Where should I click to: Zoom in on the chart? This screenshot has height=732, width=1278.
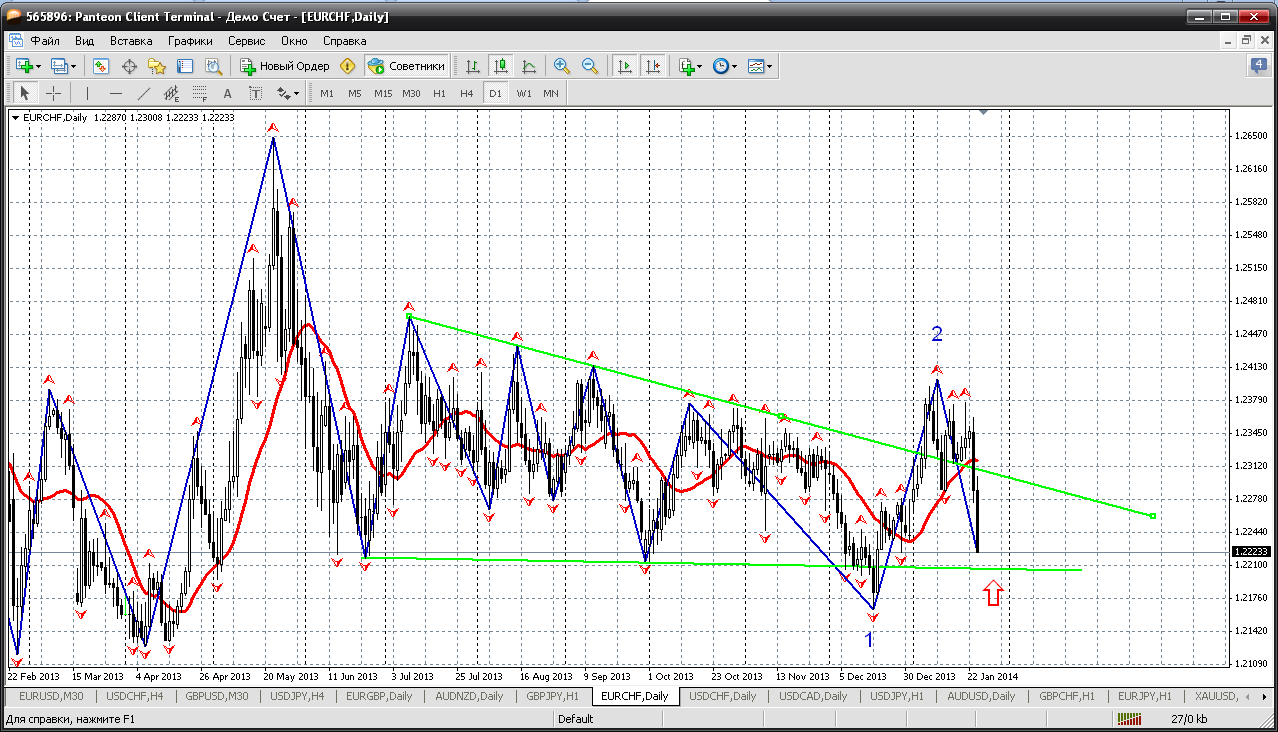[x=562, y=66]
